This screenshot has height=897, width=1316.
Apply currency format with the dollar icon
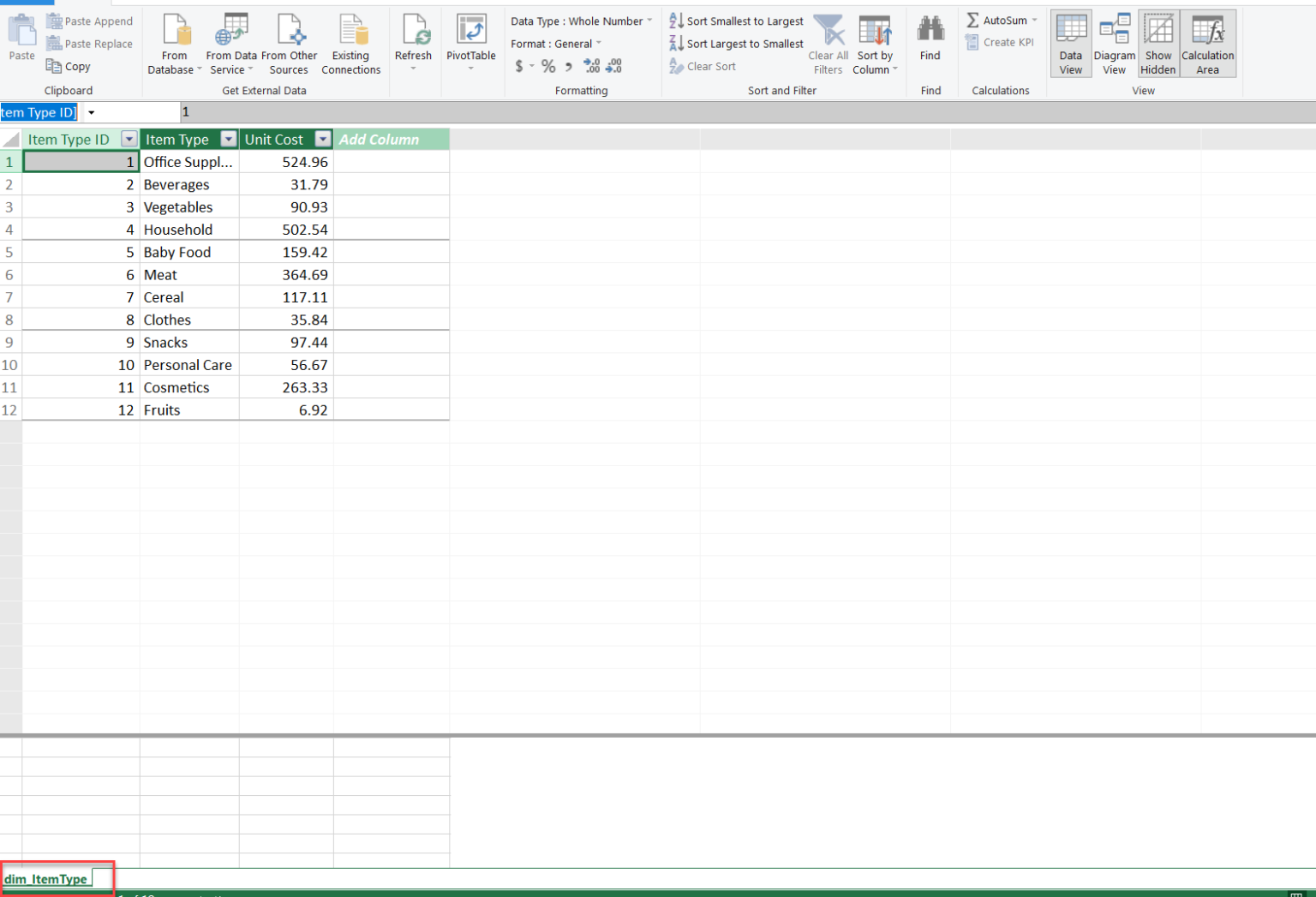pyautogui.click(x=518, y=65)
